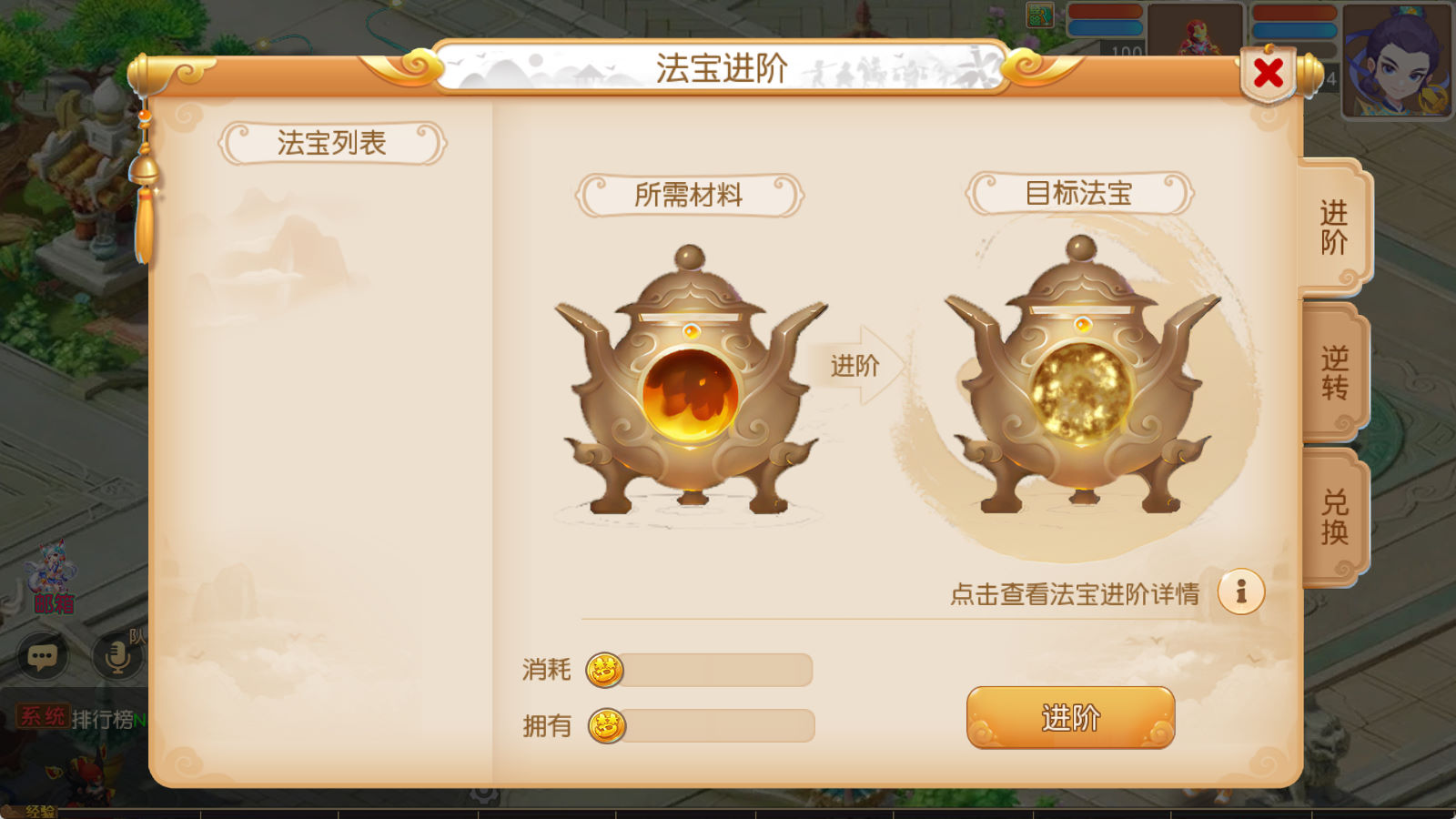1456x819 pixels.
Task: Select the target treasure golden cauldron
Action: (1081, 375)
